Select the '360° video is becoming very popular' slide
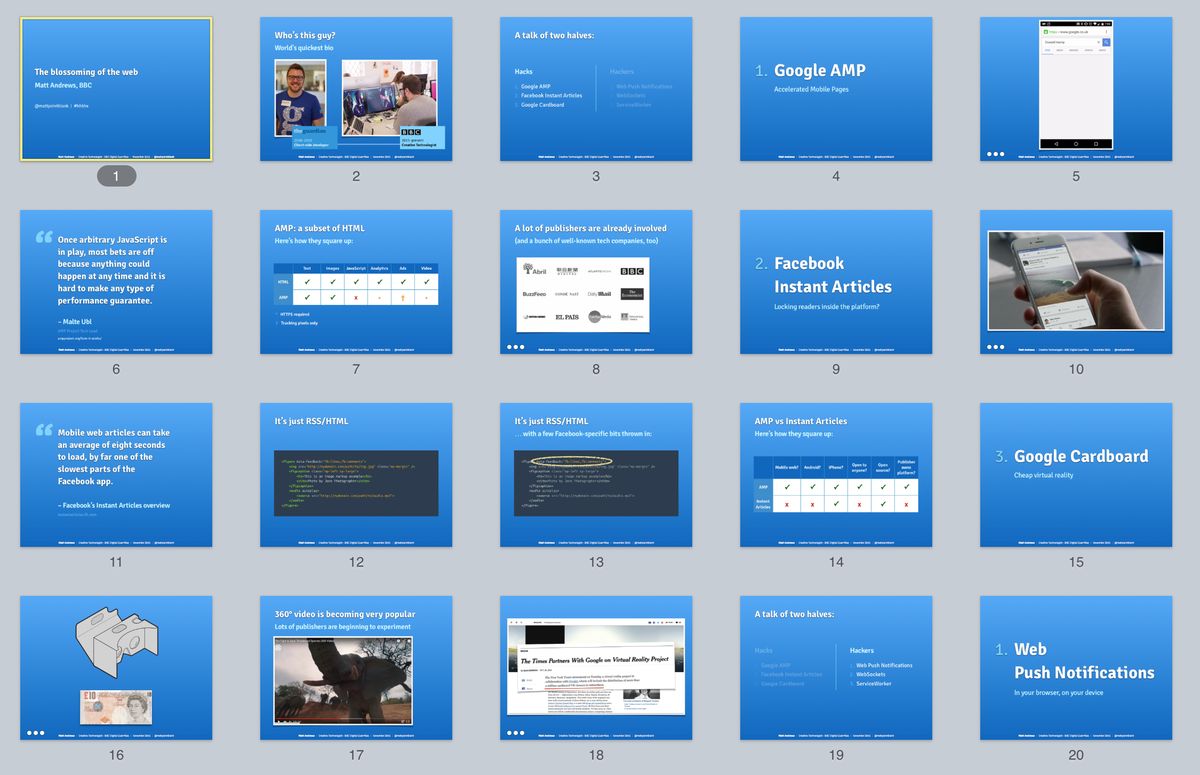 click(x=356, y=667)
